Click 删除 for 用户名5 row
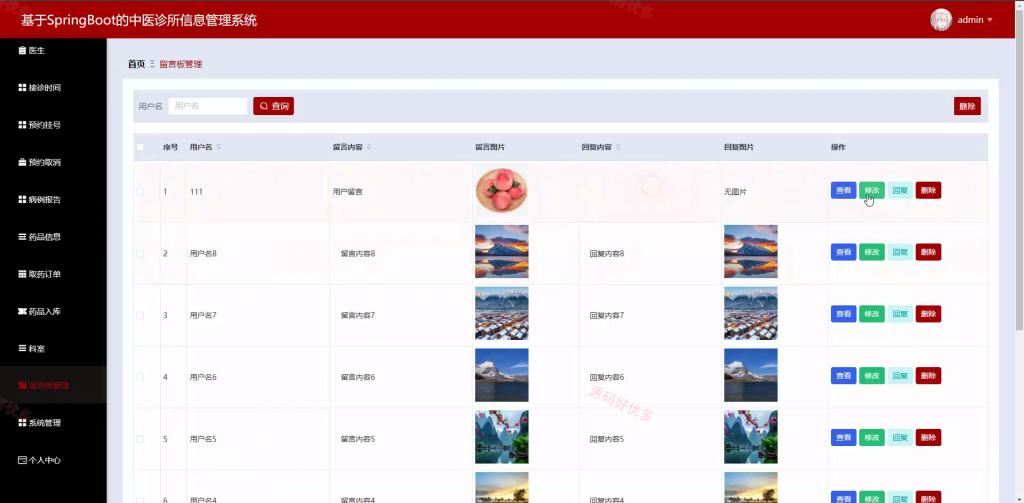 click(x=928, y=438)
